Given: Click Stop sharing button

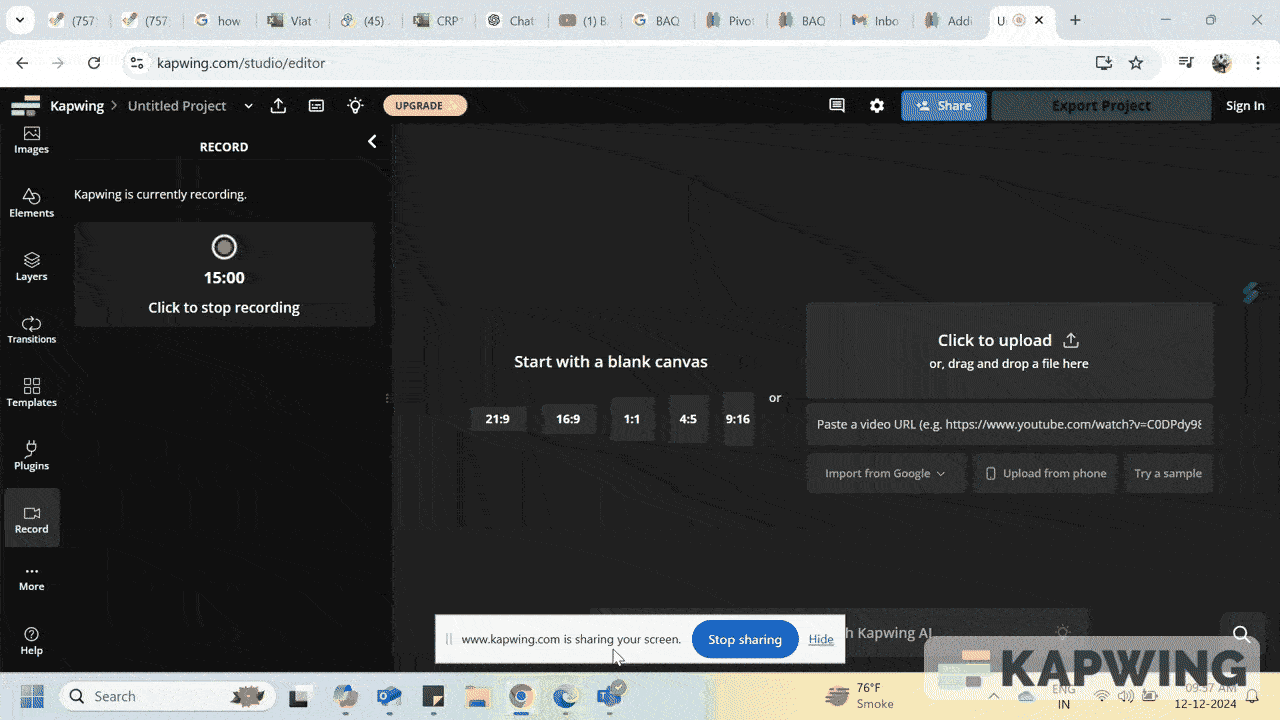Looking at the screenshot, I should [x=745, y=639].
